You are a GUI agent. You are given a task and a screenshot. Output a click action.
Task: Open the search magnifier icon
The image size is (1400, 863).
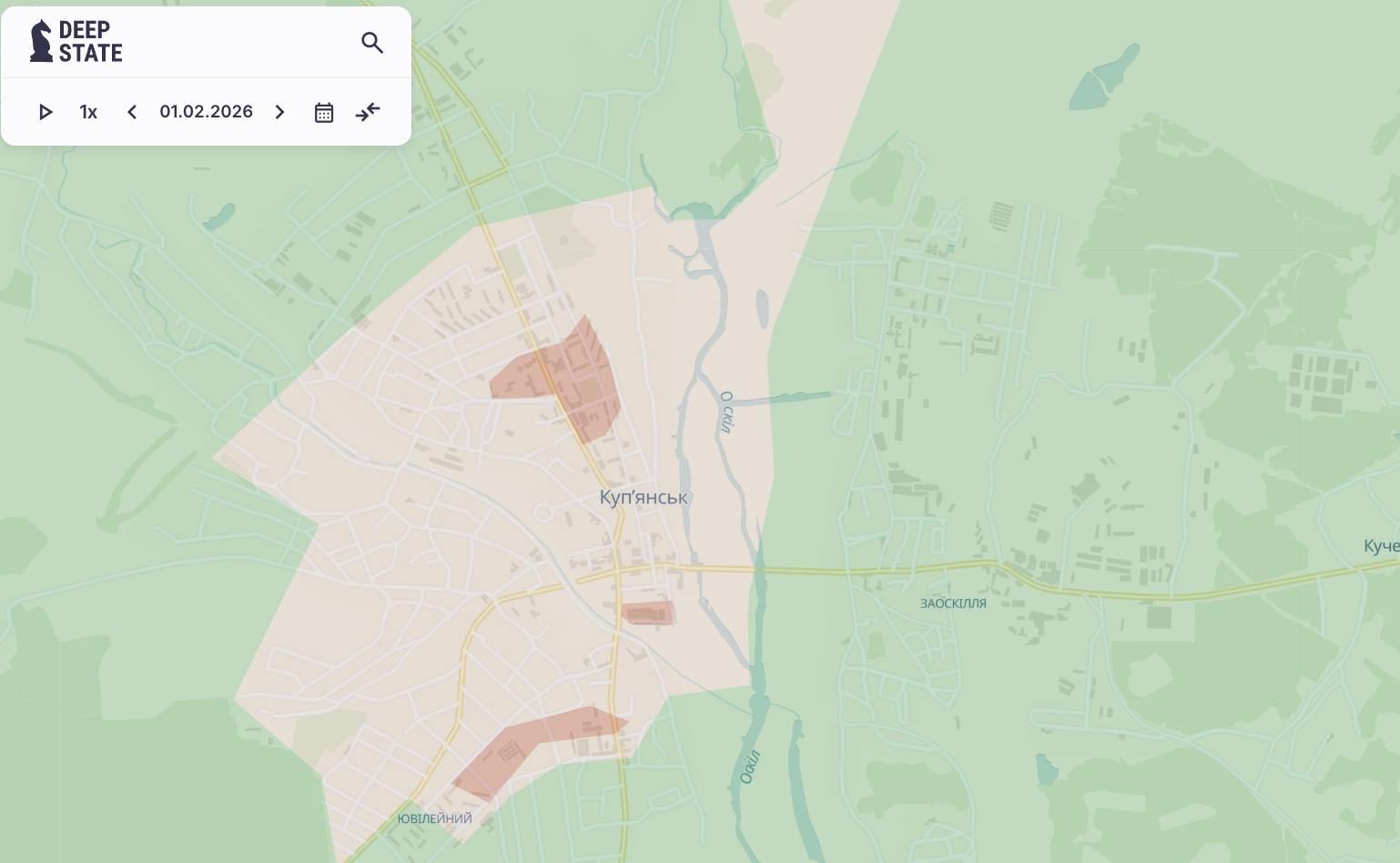(371, 43)
